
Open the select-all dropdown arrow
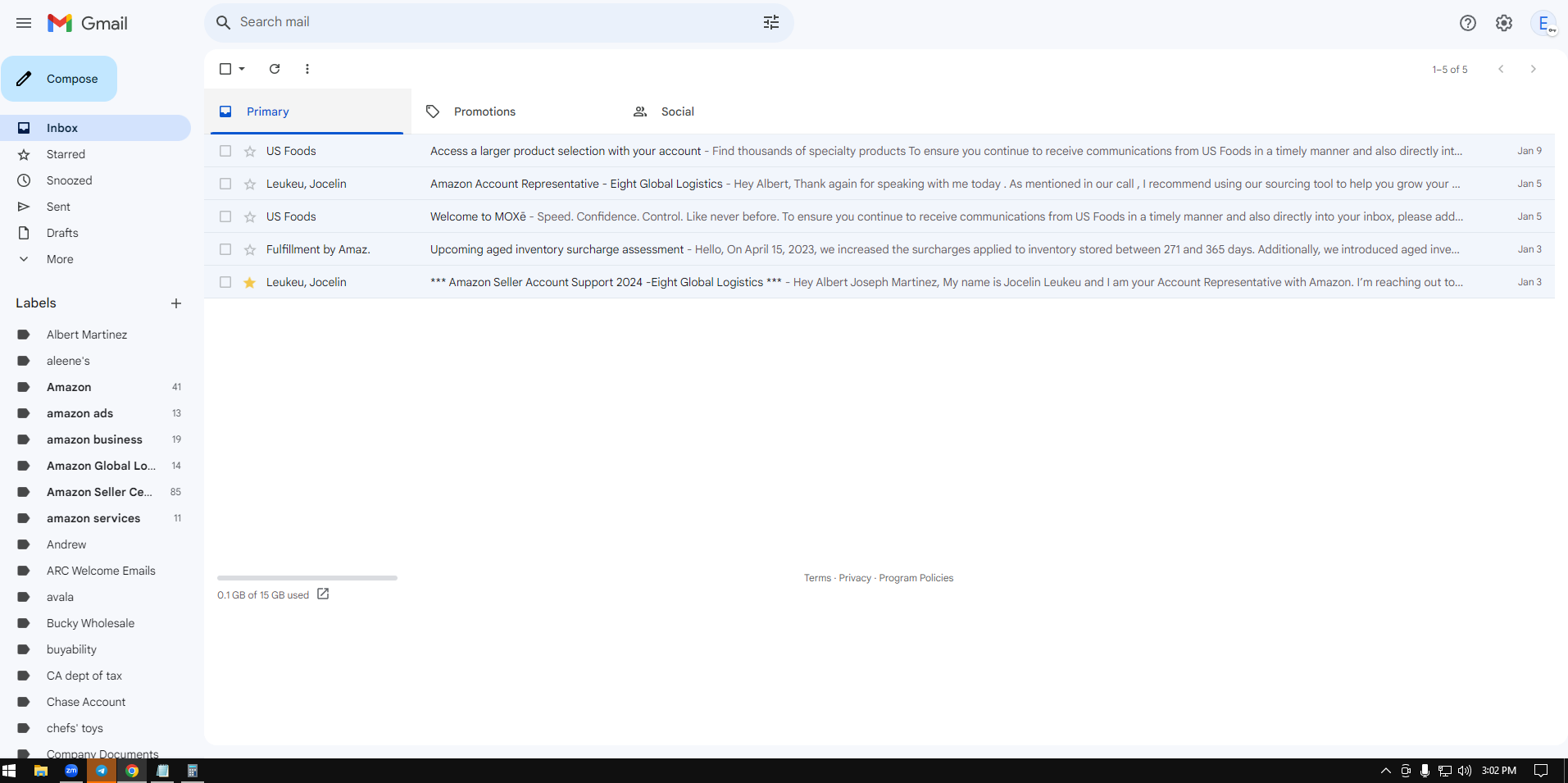tap(242, 69)
